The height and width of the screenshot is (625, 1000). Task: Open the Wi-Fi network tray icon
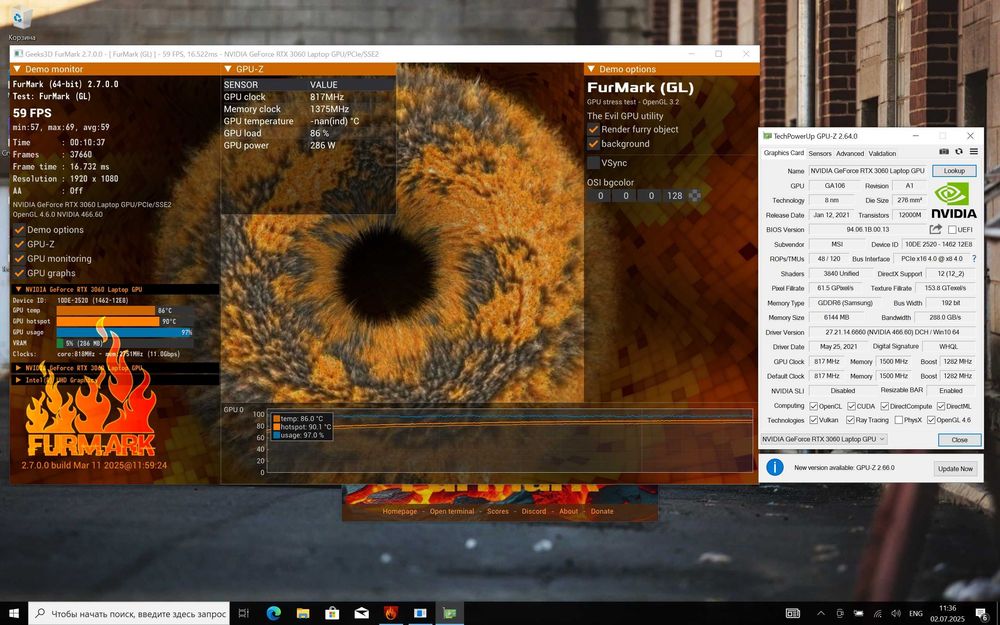point(878,614)
